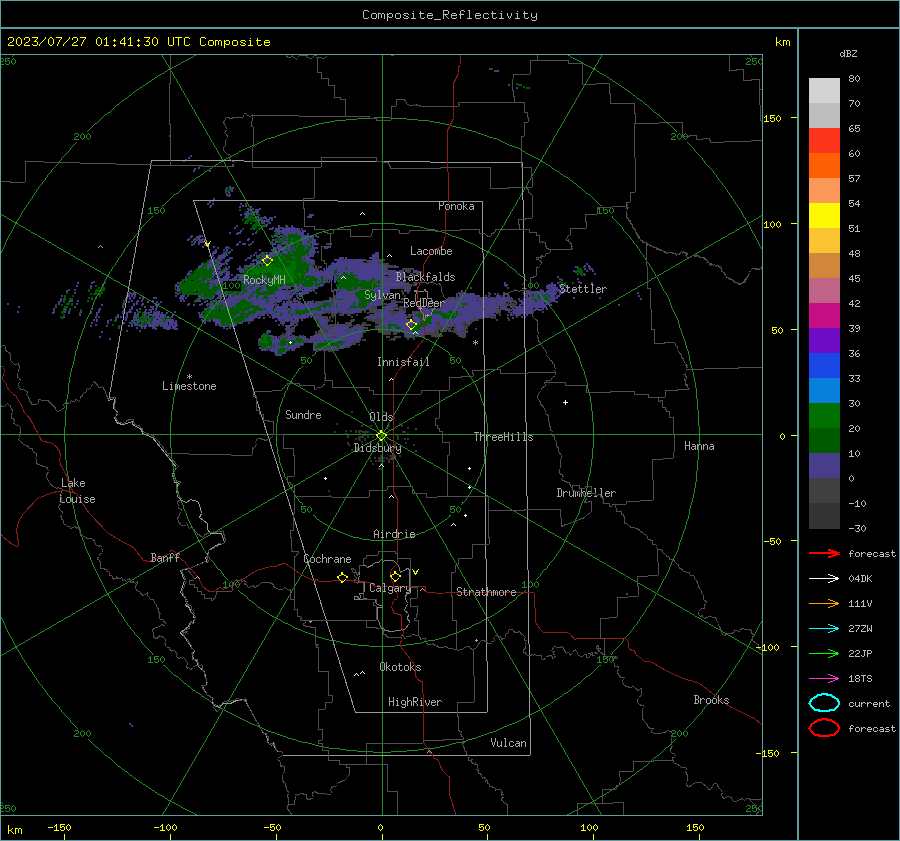
Task: Click the Okotoks town label
Action: click(400, 667)
